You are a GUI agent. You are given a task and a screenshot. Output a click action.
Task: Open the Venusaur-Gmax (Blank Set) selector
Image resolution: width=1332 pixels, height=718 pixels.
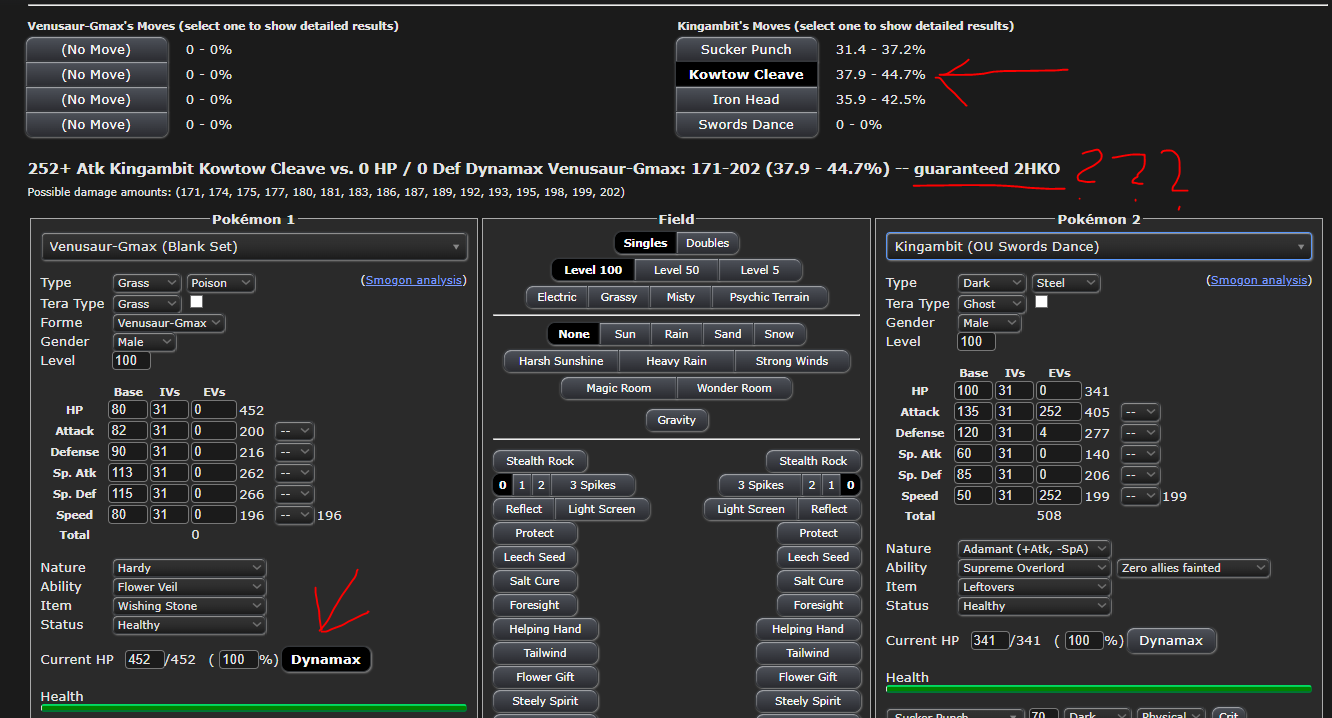tap(254, 246)
